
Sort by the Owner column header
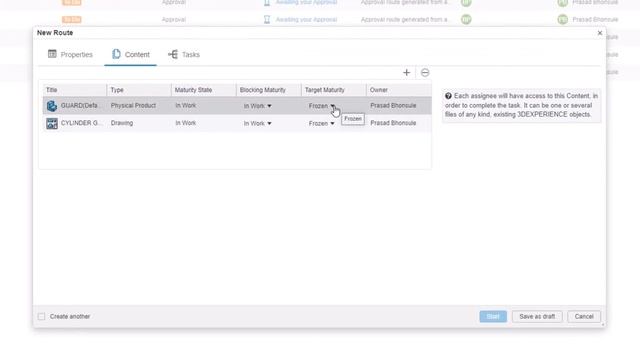point(399,90)
